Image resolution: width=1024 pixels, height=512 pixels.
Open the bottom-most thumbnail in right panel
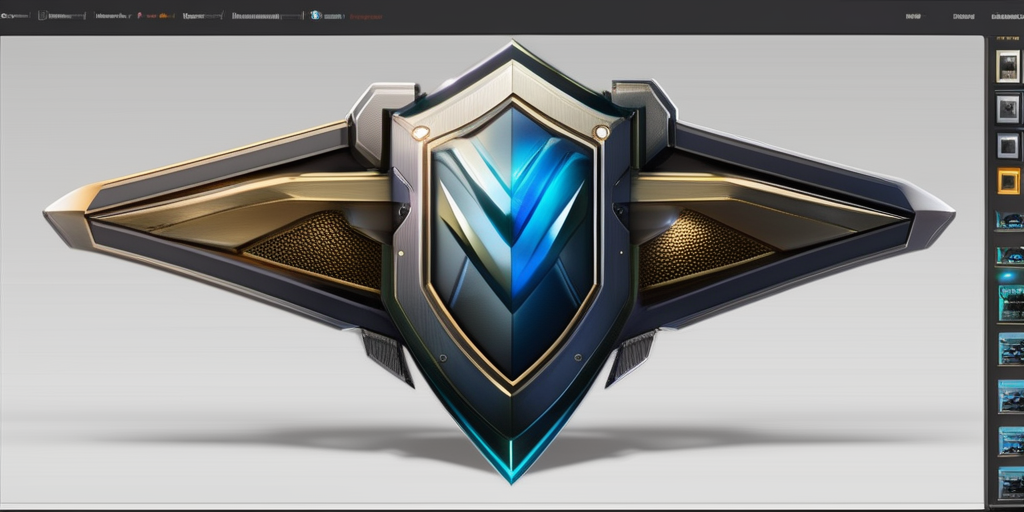(x=1010, y=483)
